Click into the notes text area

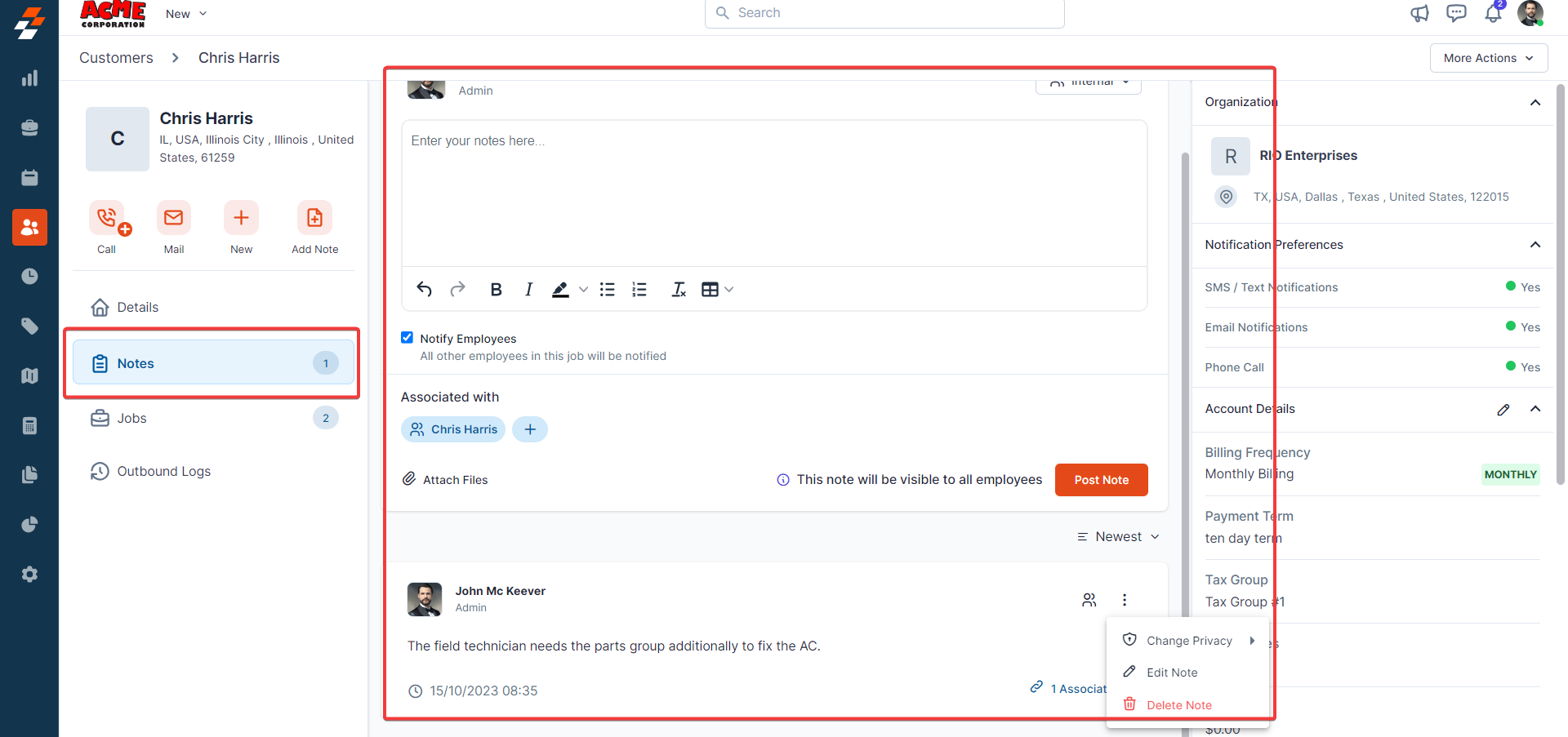tap(774, 193)
